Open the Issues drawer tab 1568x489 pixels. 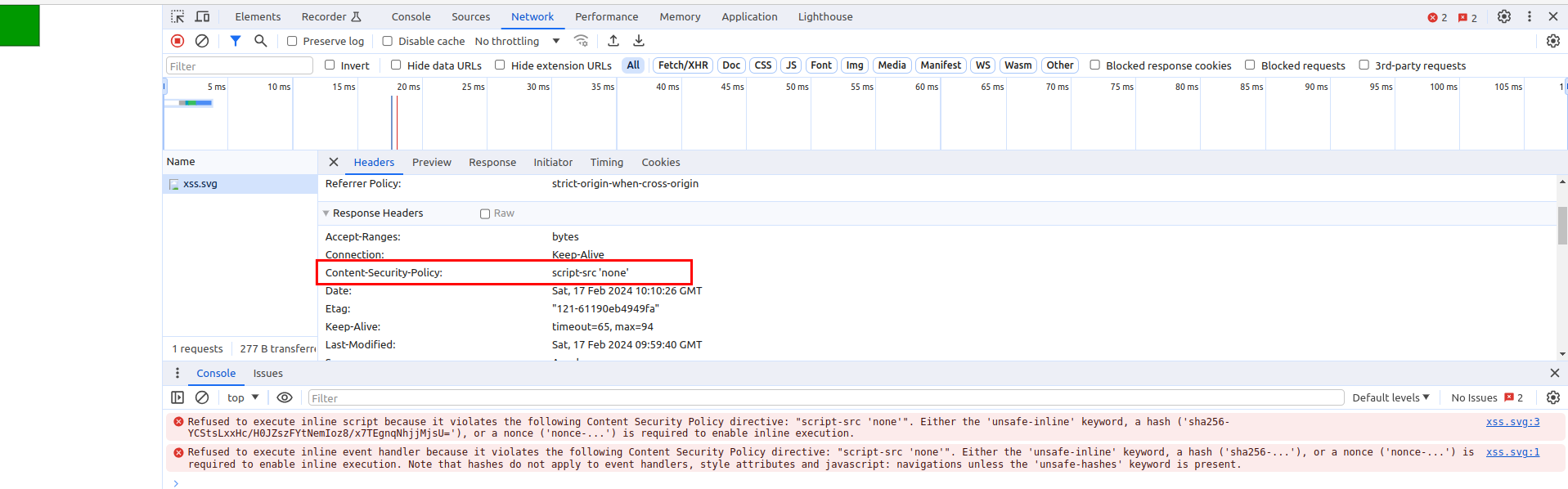(x=267, y=373)
